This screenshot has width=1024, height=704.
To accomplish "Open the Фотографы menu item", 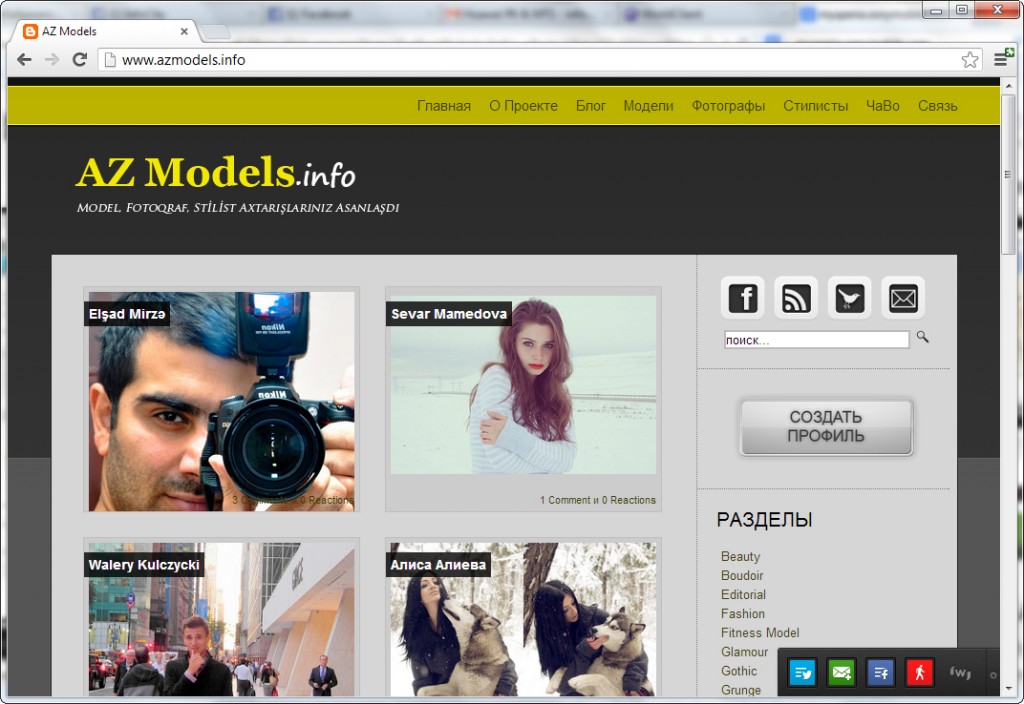I will coord(728,106).
